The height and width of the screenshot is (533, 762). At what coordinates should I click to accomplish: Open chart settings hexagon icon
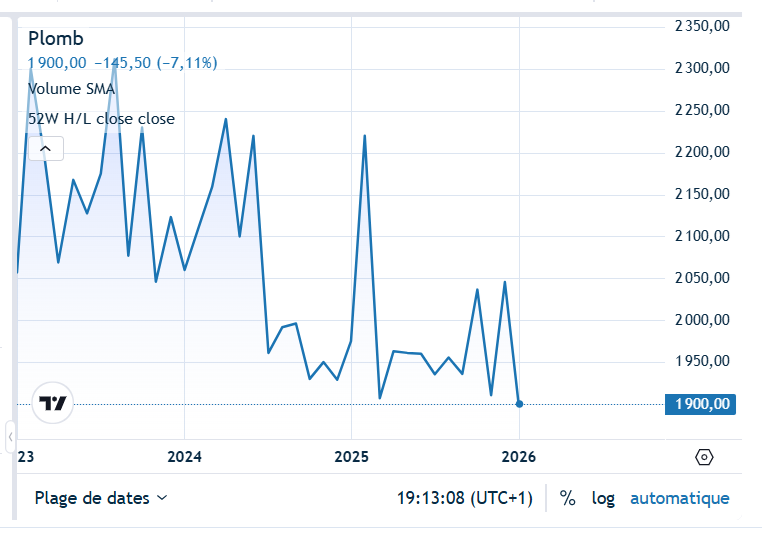[704, 457]
